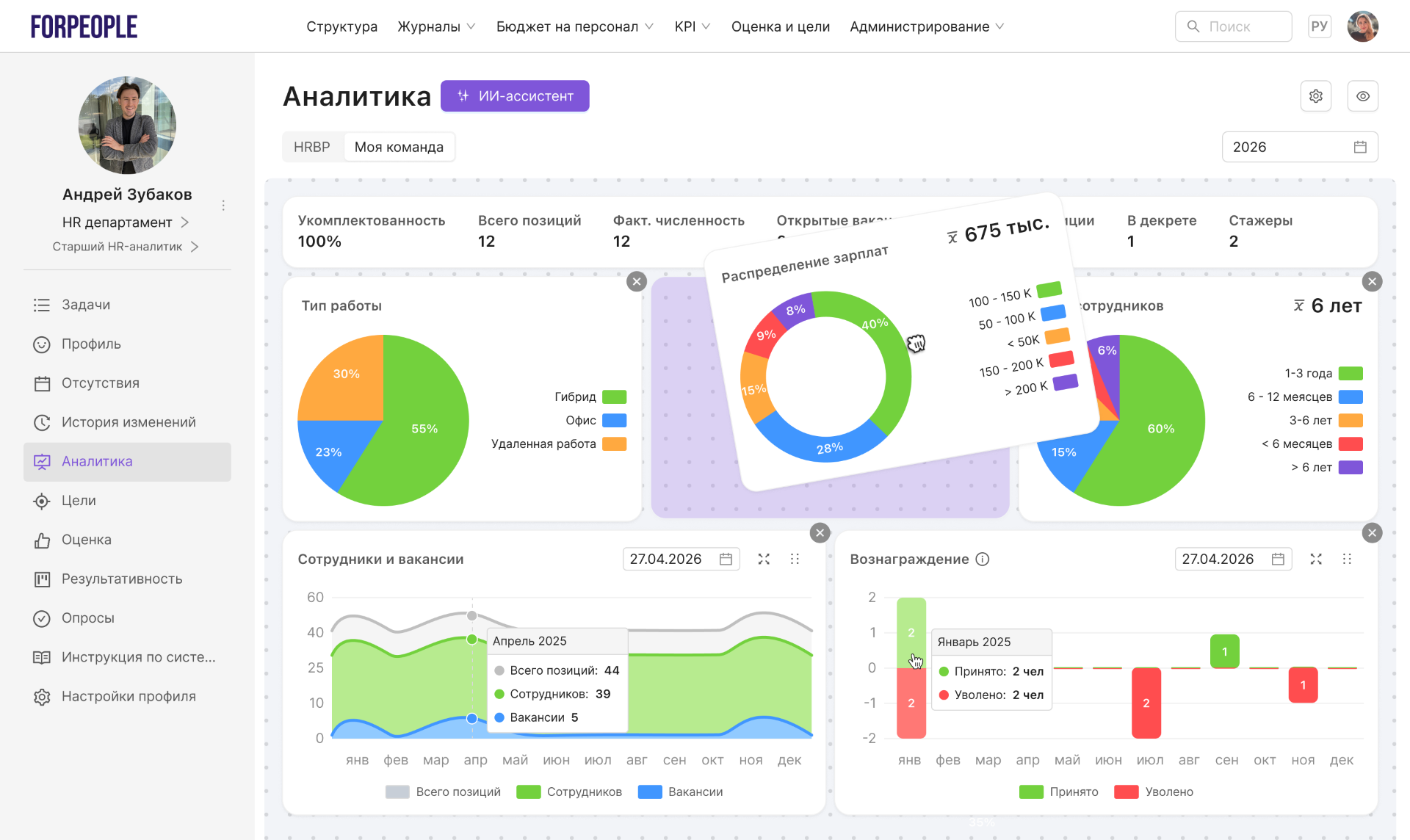The image size is (1410, 840).
Task: Open analytics settings gear icon
Action: tap(1315, 96)
